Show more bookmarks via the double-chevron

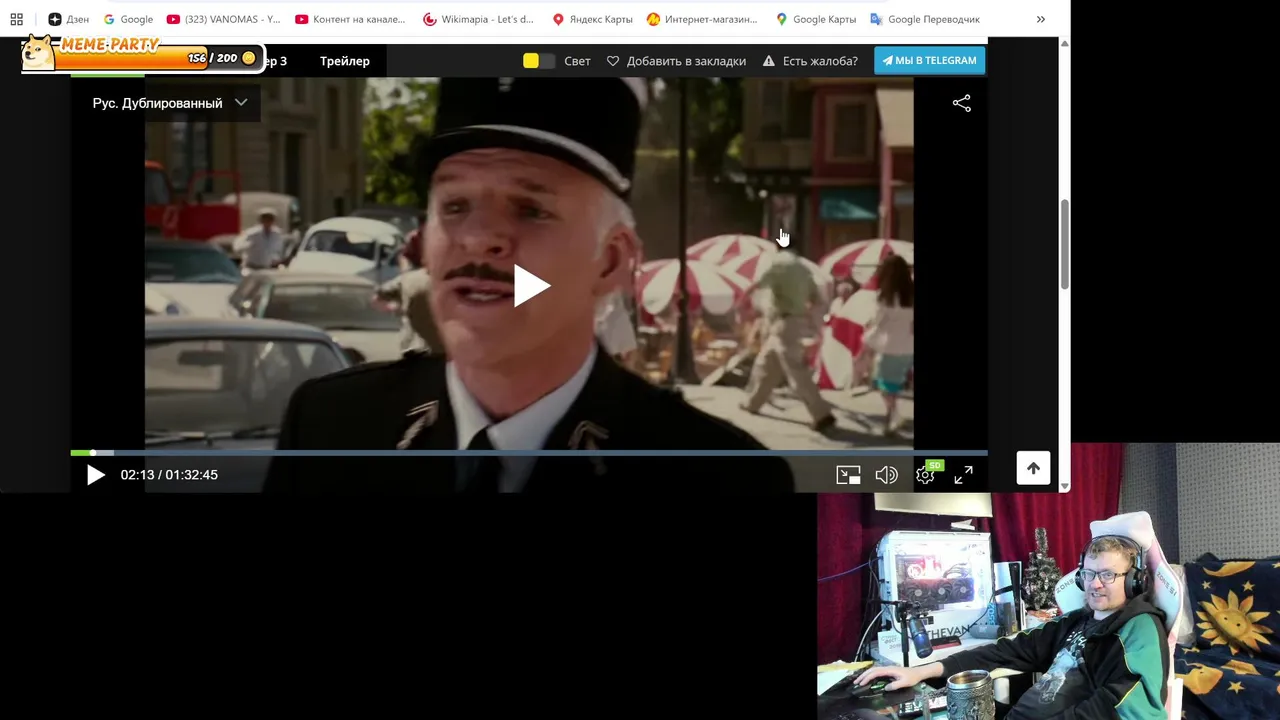tap(1041, 19)
